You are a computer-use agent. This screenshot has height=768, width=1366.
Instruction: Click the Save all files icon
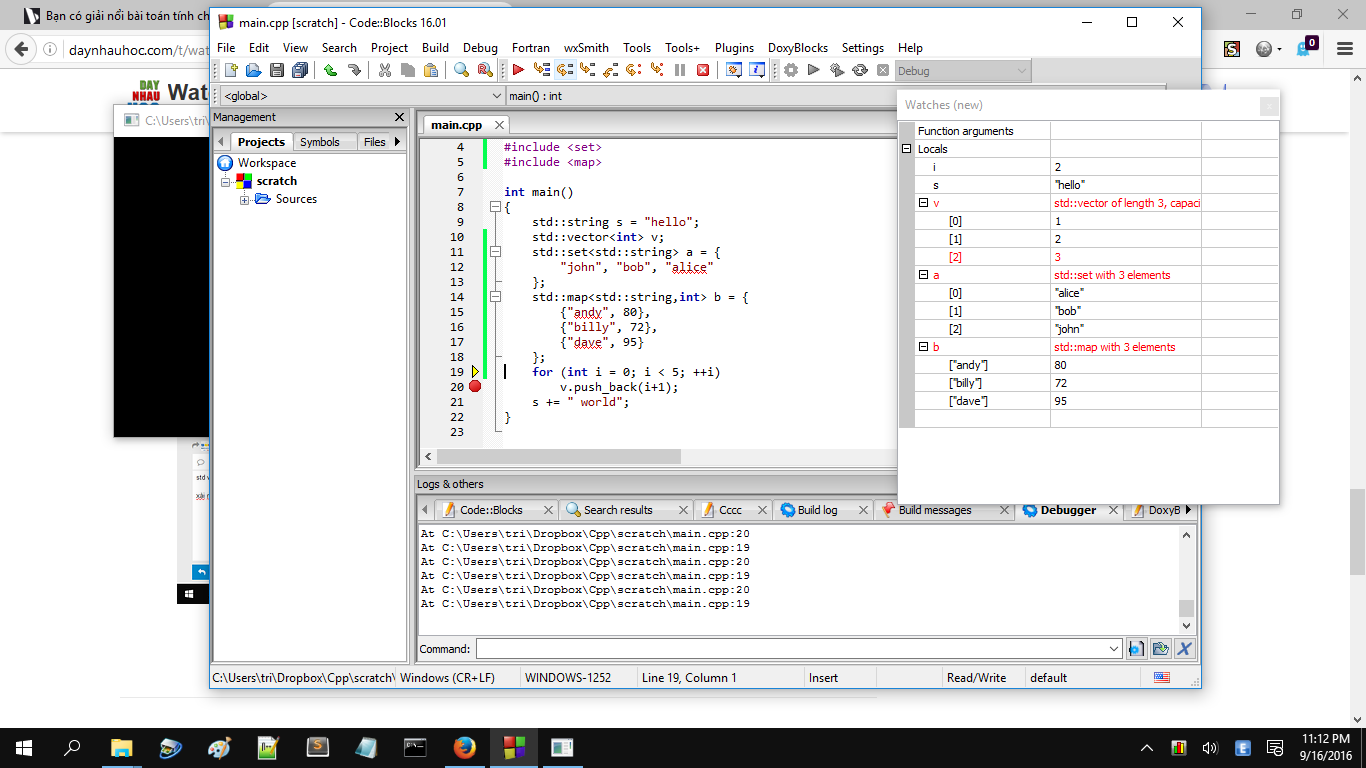tap(300, 70)
